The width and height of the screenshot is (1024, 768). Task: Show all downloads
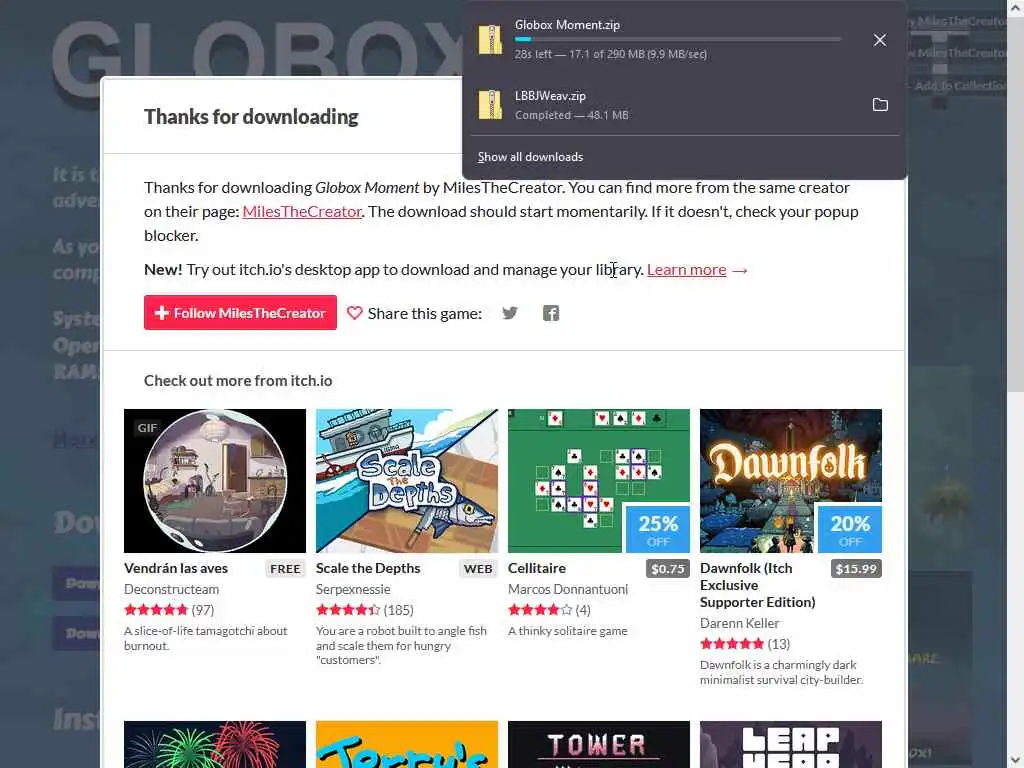click(x=530, y=157)
